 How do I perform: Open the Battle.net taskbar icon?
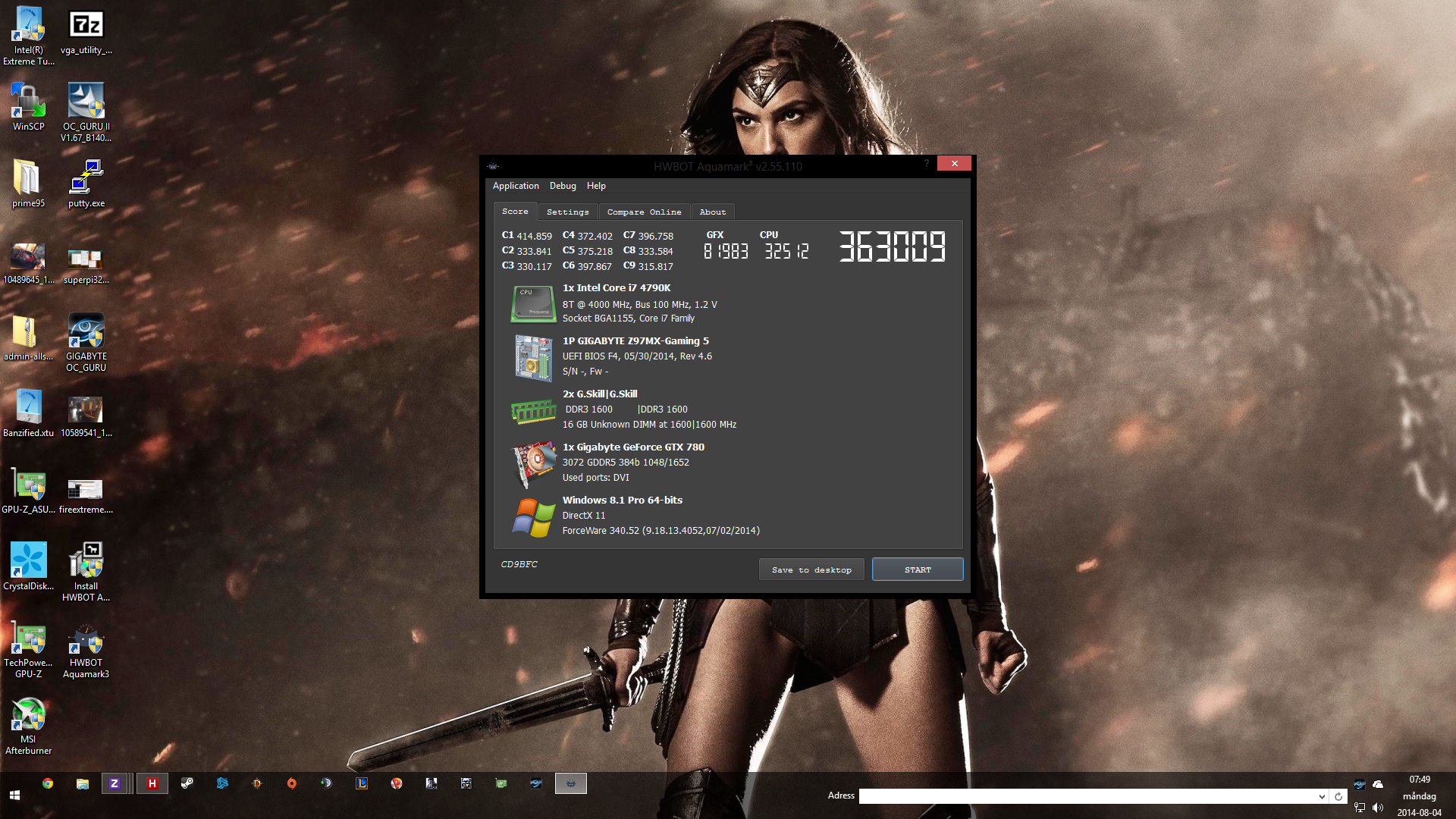point(222,783)
